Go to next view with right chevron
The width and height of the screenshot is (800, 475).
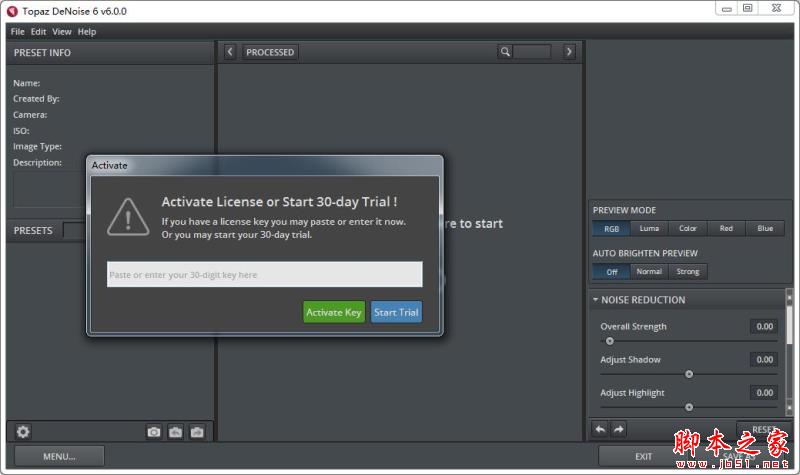pos(569,52)
